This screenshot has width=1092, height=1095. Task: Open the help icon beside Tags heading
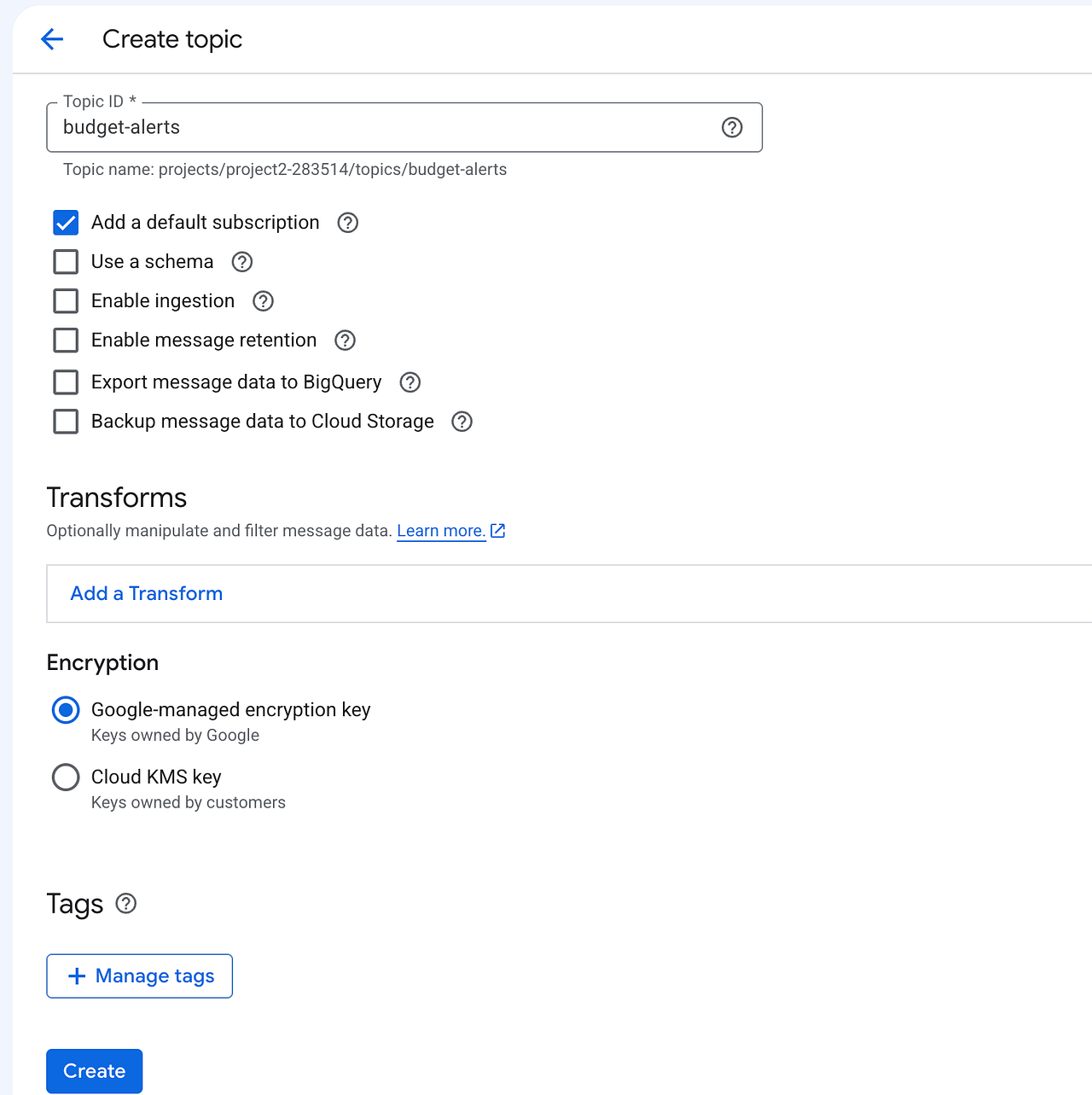pos(125,904)
